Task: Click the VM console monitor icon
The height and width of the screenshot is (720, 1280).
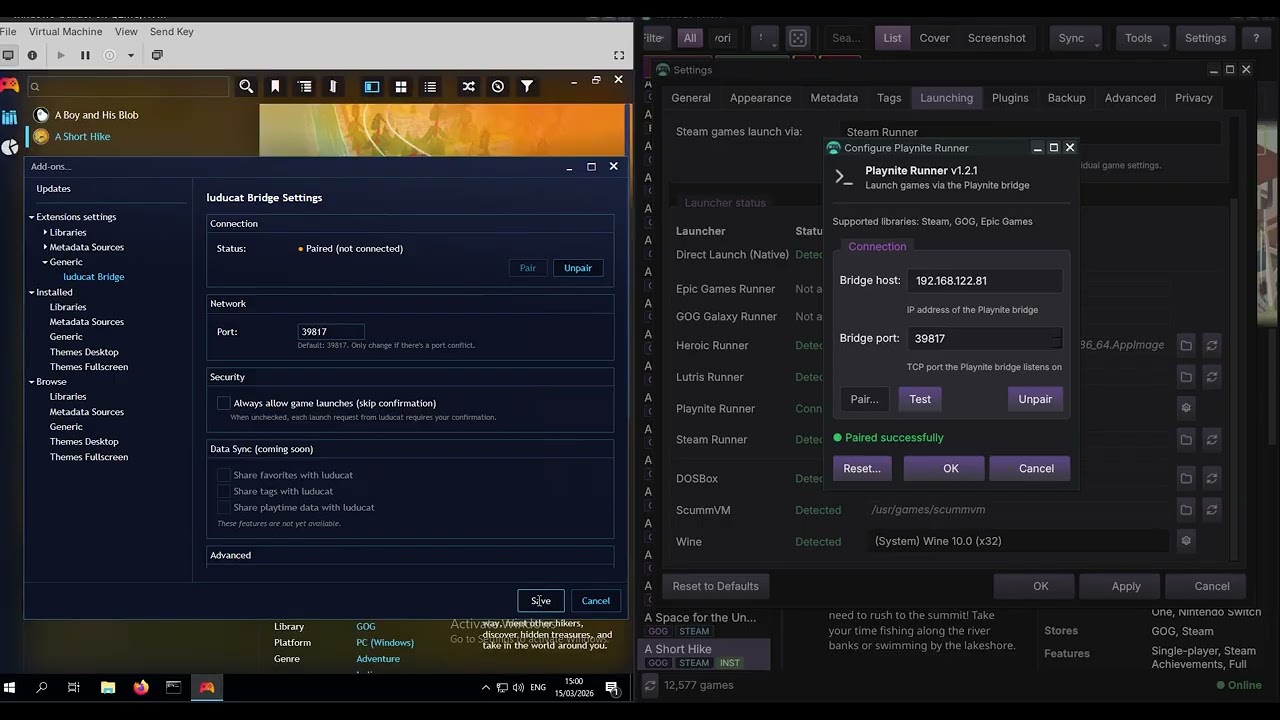Action: (8, 55)
